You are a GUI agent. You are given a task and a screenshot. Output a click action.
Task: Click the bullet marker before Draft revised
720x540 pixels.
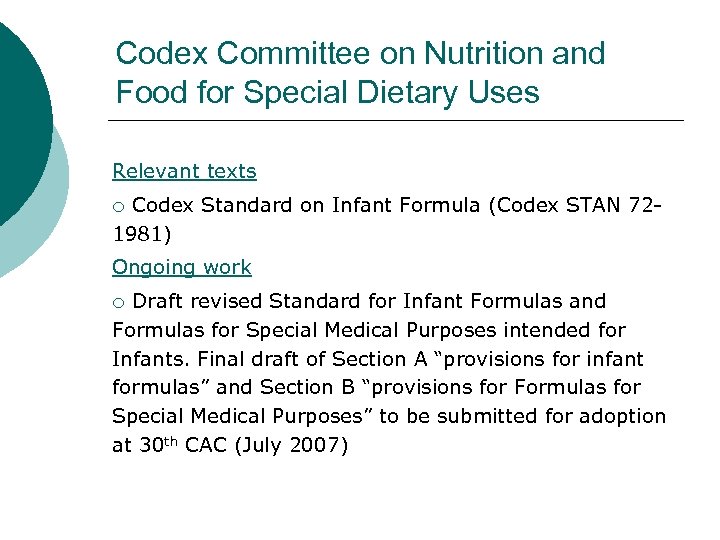coord(118,303)
